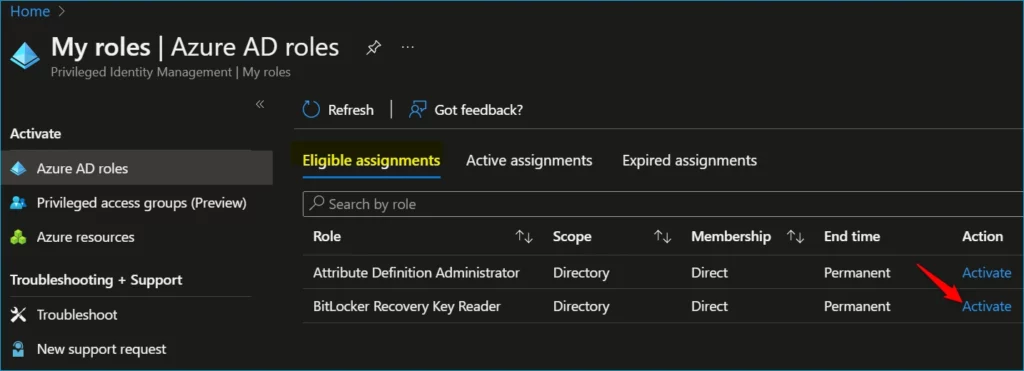Click the Azure resources cubes icon
This screenshot has height=371, width=1024.
point(18,237)
